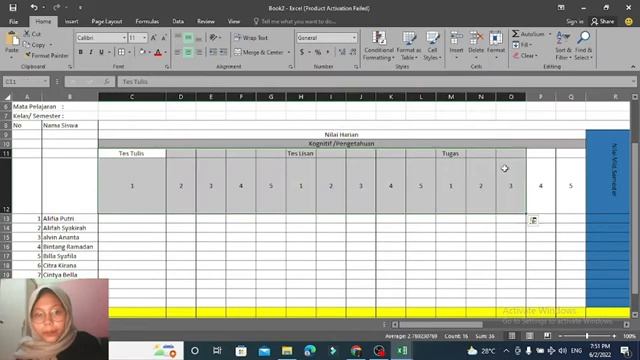Switch to the Review tab
The image size is (640, 360).
206,21
